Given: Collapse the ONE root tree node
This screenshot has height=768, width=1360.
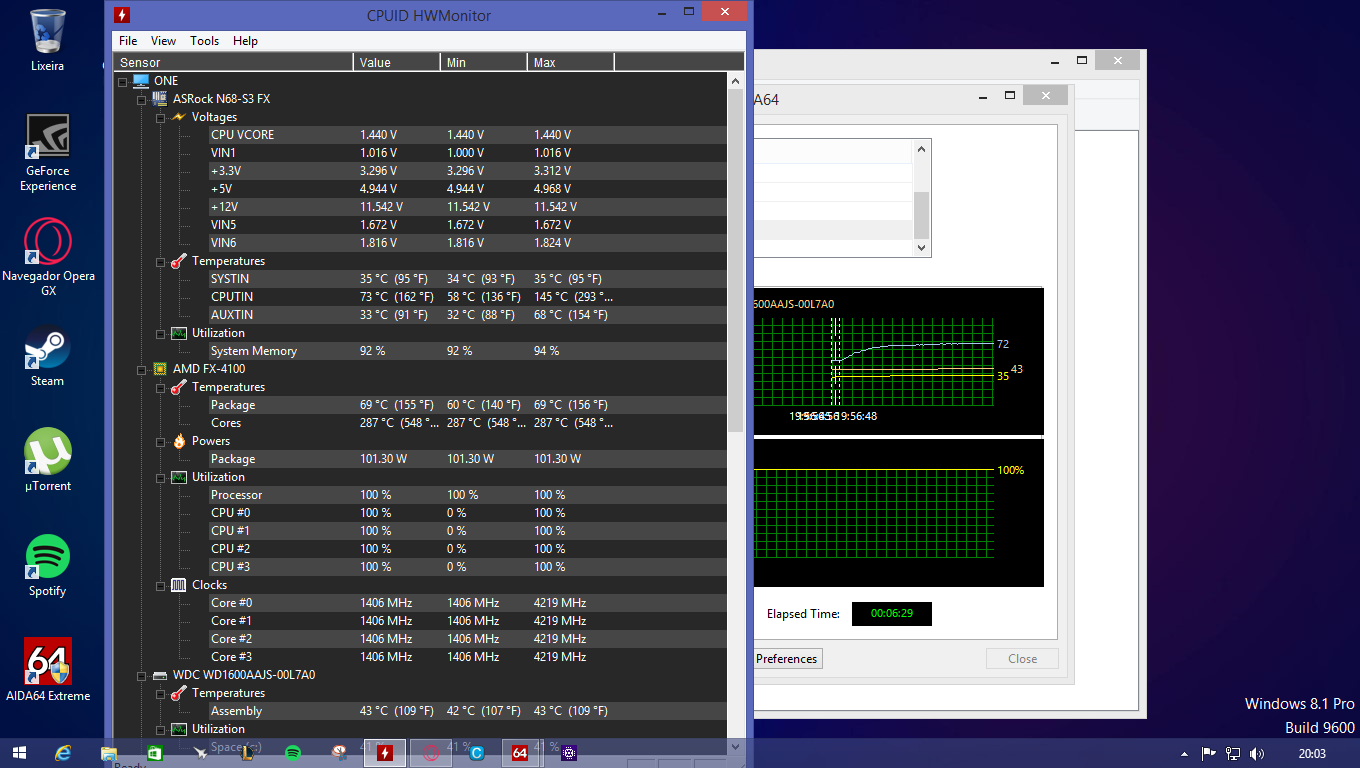Looking at the screenshot, I should (x=122, y=81).
